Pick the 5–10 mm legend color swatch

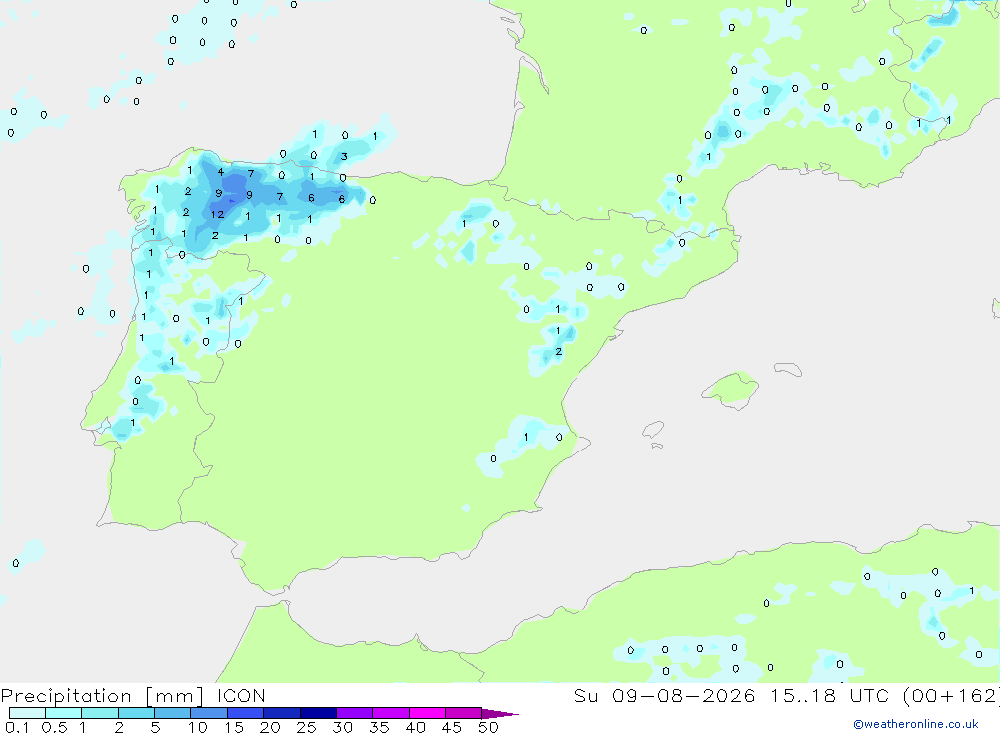point(173,713)
